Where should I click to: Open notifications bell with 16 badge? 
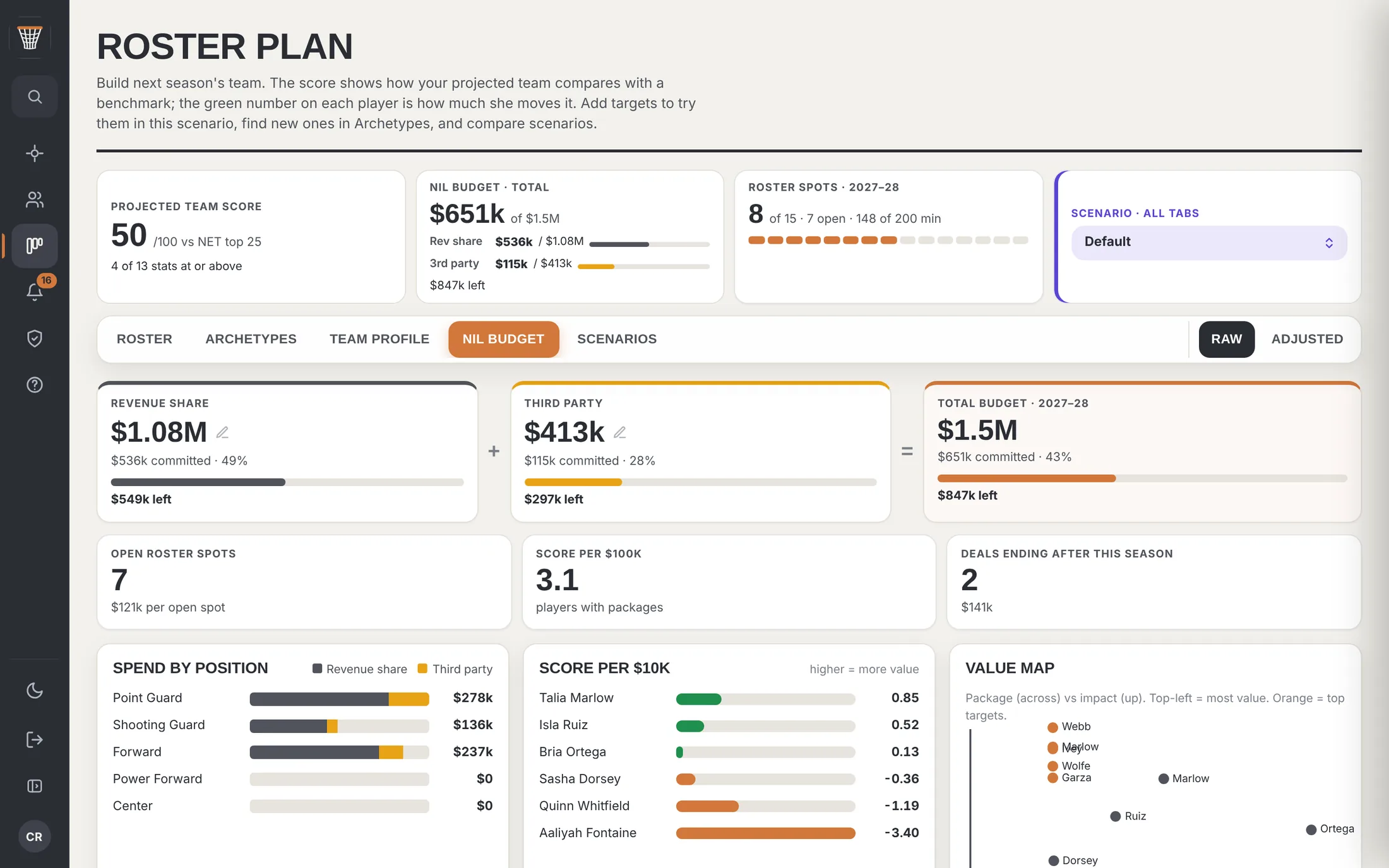[x=35, y=292]
